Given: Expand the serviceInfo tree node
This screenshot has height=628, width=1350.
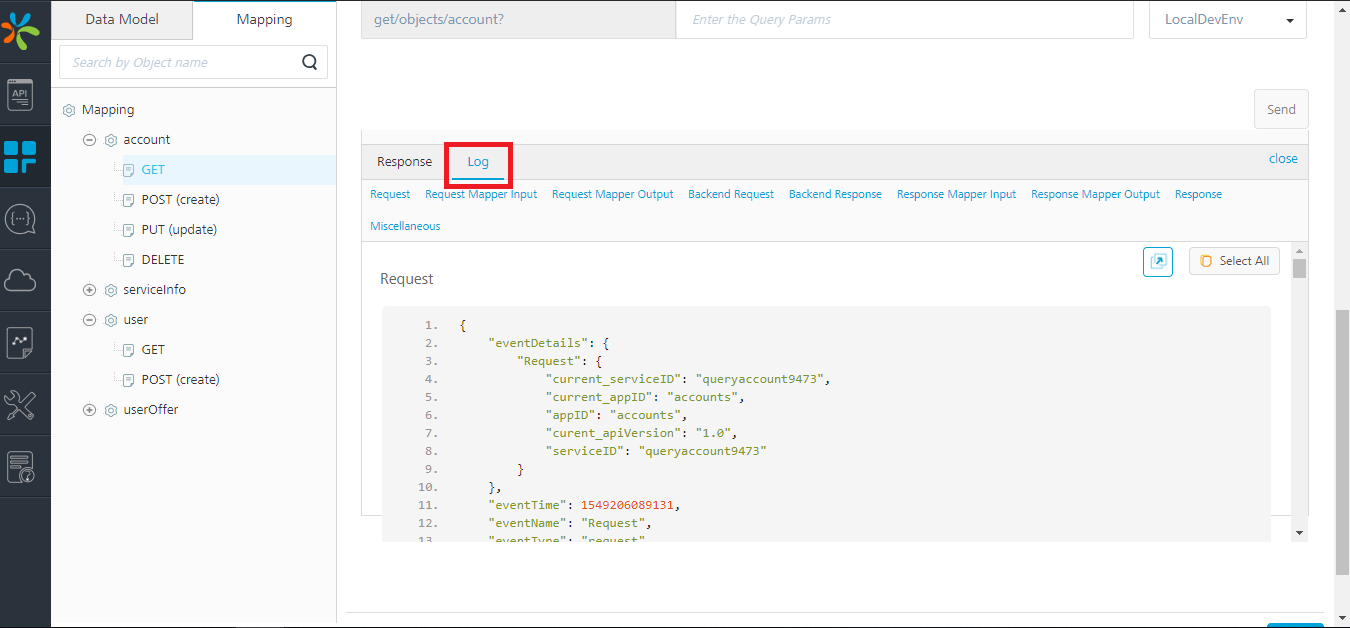Looking at the screenshot, I should click(89, 289).
